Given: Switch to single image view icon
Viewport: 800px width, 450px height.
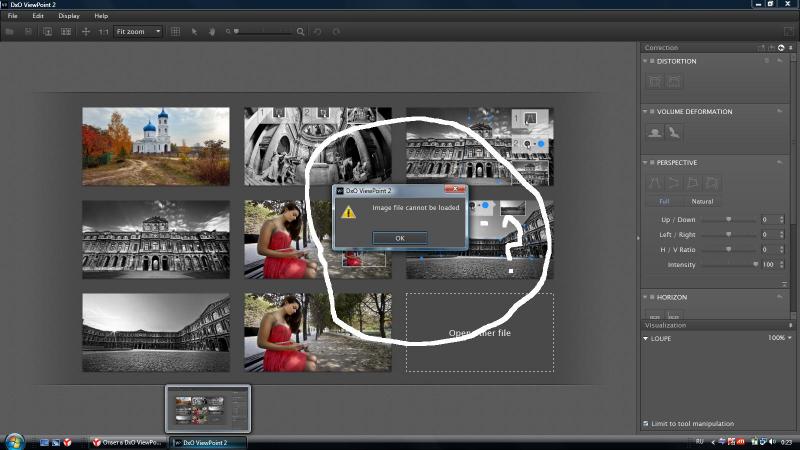Looking at the screenshot, I should [47, 32].
